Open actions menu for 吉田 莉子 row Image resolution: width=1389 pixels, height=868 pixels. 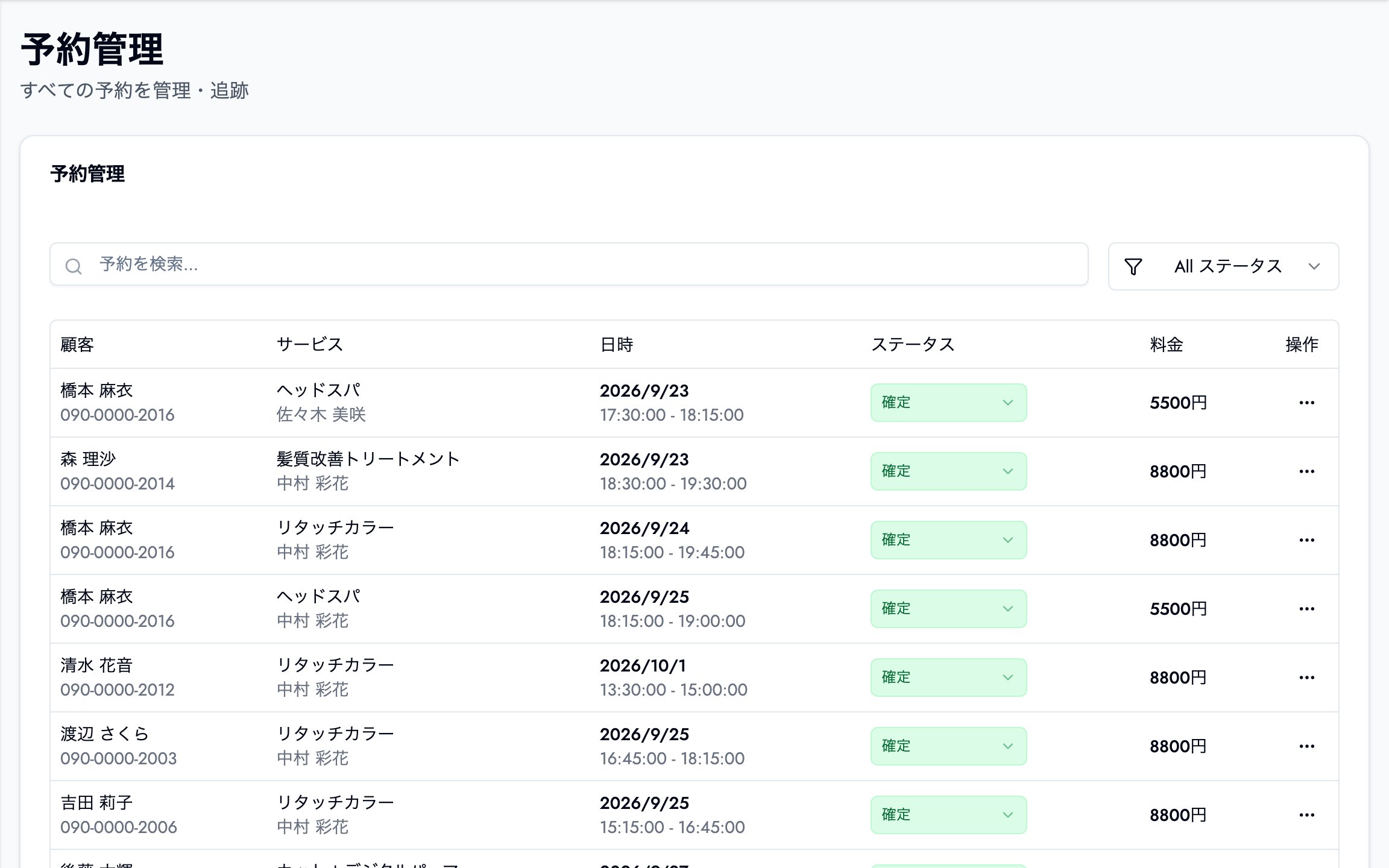click(1306, 815)
